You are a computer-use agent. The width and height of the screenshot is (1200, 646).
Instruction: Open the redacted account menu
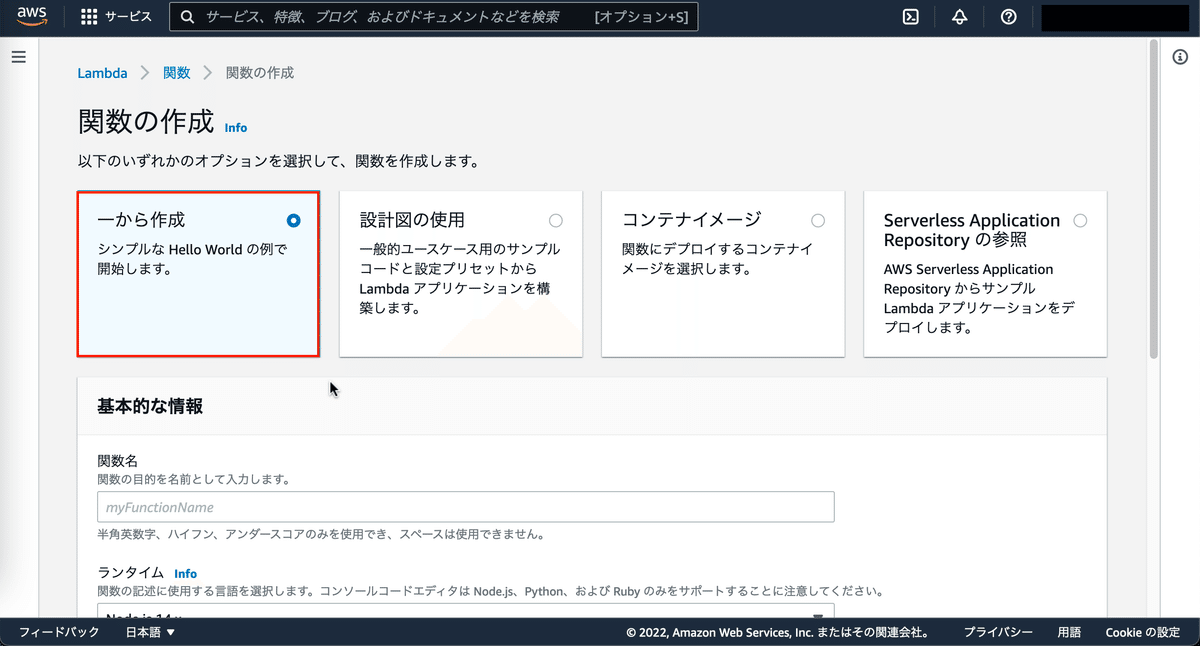[1114, 17]
